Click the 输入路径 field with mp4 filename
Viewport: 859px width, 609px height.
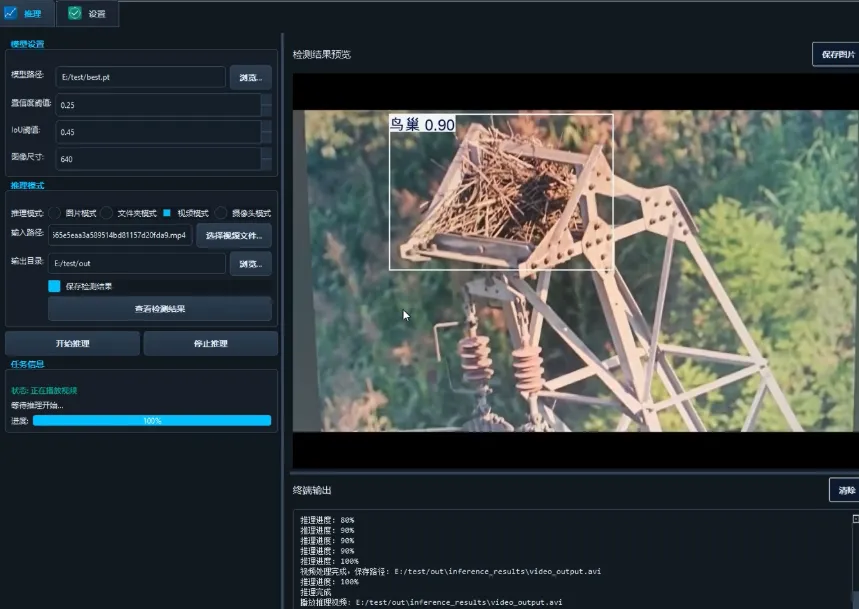pos(120,235)
